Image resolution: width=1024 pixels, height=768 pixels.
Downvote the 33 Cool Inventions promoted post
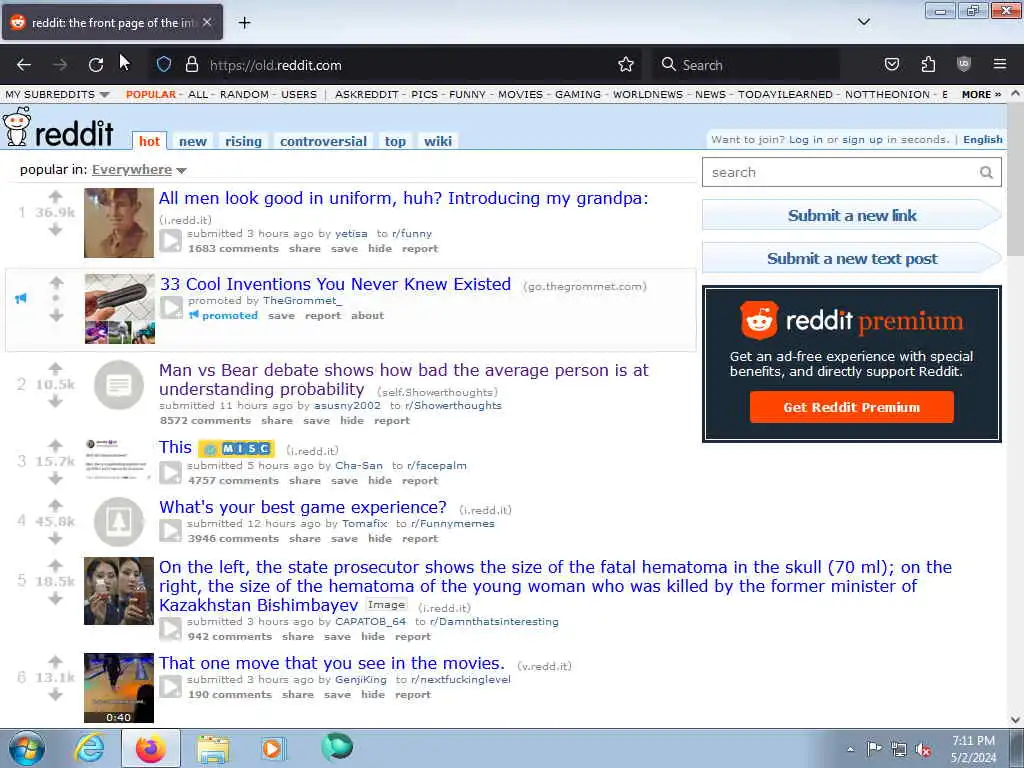[57, 315]
